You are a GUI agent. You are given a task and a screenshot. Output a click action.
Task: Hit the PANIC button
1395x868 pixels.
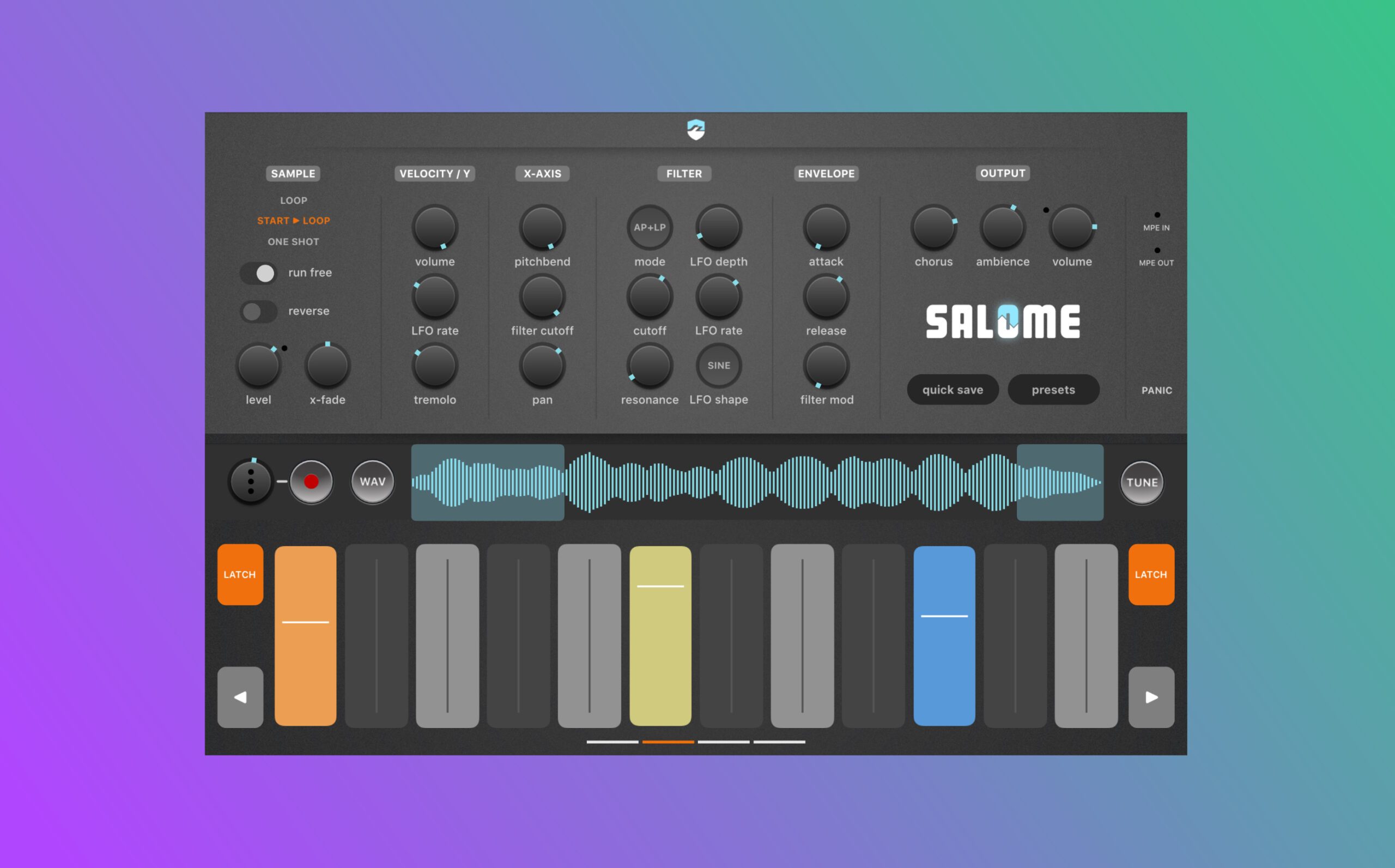click(1157, 390)
